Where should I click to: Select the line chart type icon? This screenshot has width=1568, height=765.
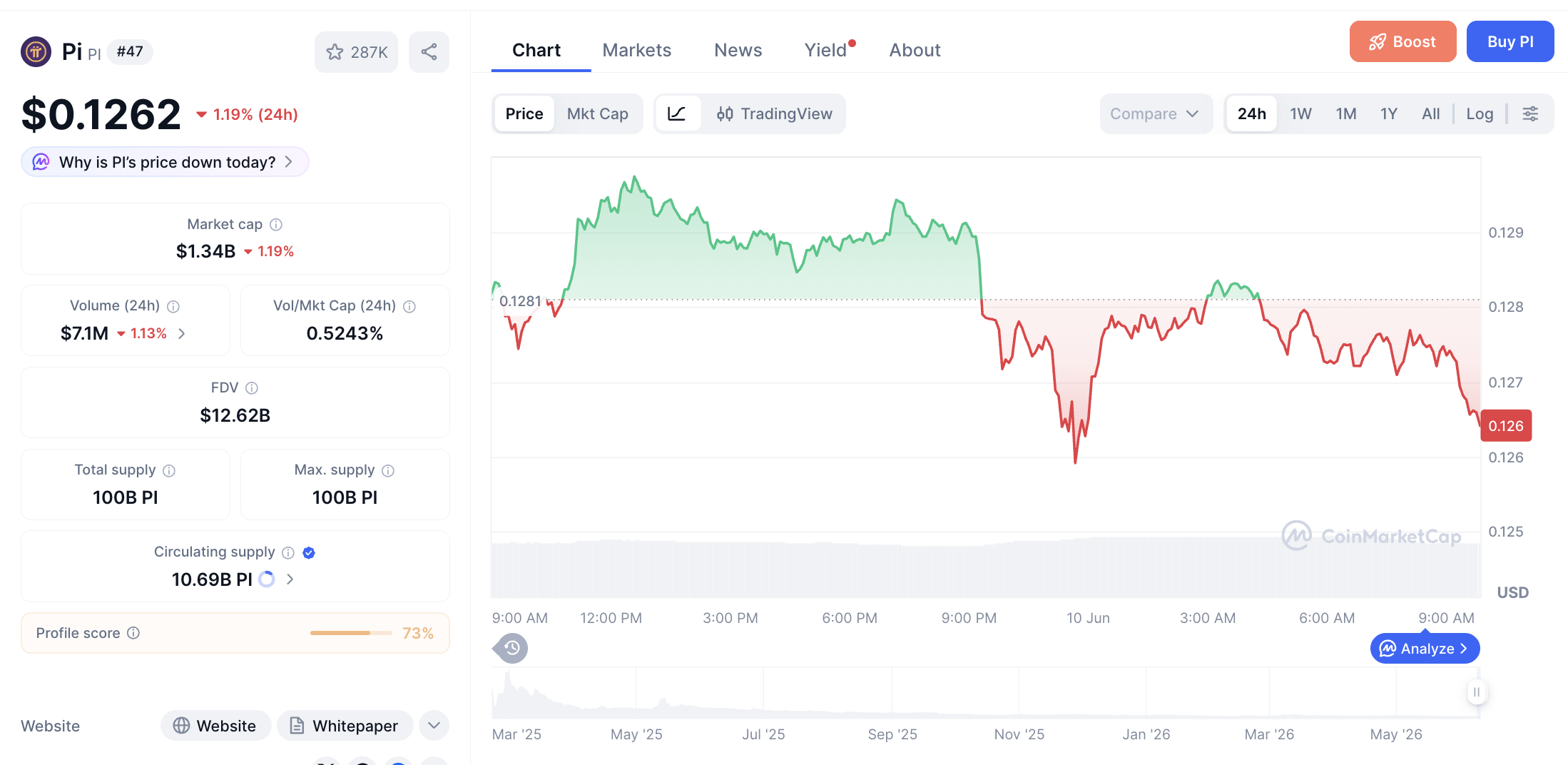click(677, 114)
